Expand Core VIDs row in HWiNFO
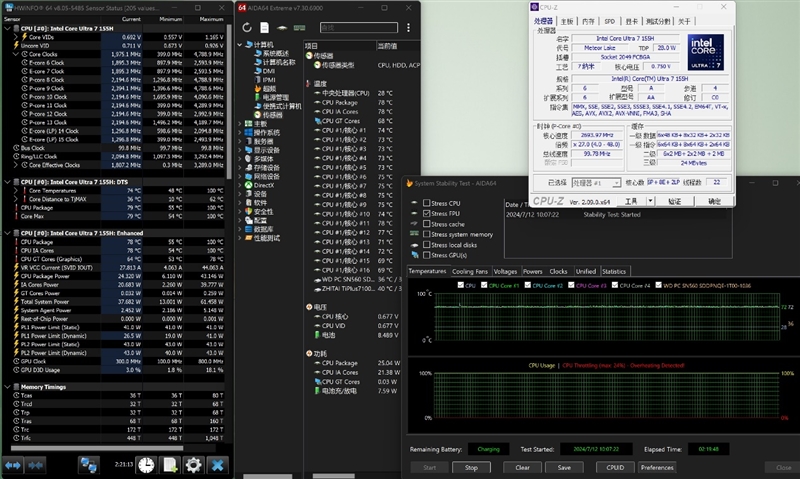 tap(15, 37)
